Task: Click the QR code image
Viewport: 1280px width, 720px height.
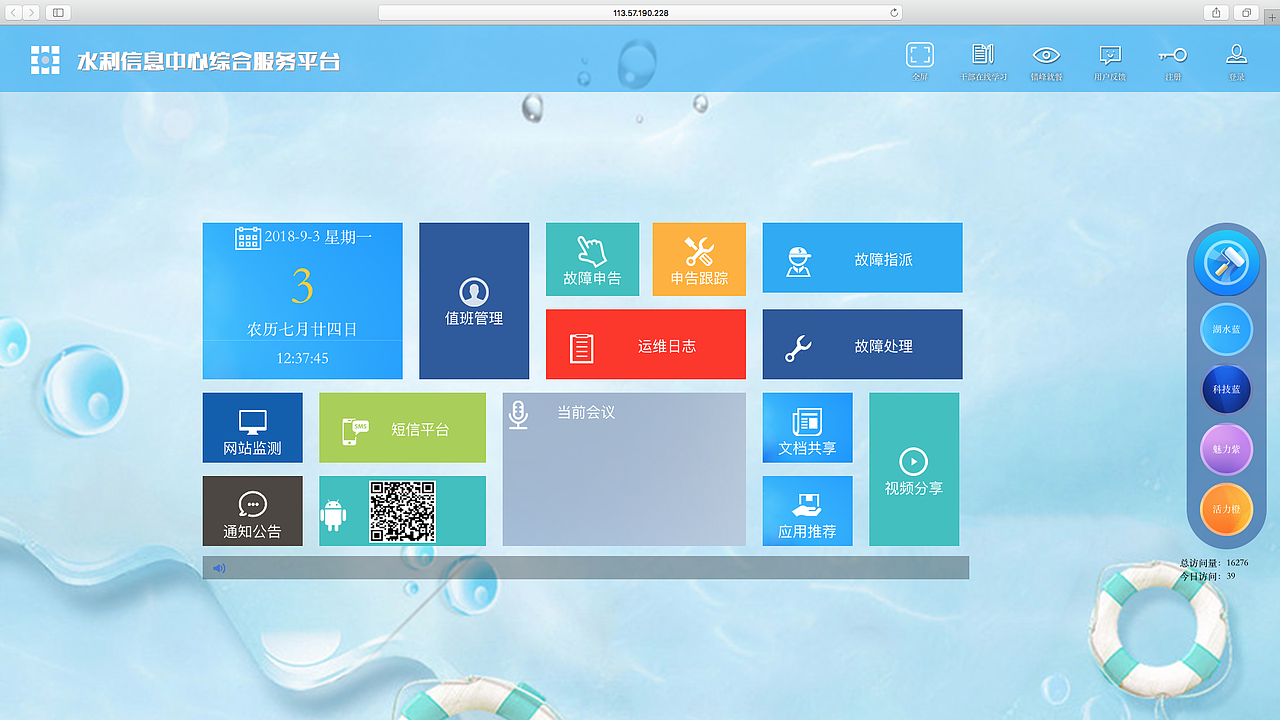Action: [x=402, y=511]
